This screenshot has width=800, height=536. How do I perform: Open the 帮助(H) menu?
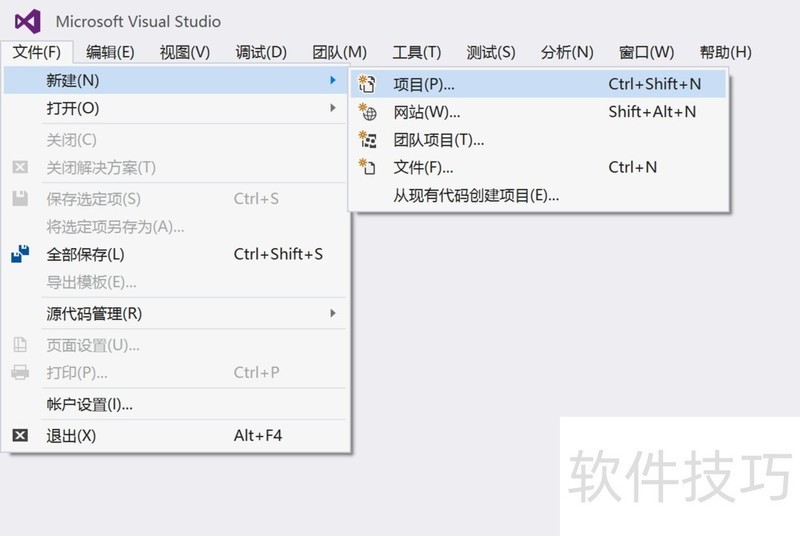click(726, 52)
